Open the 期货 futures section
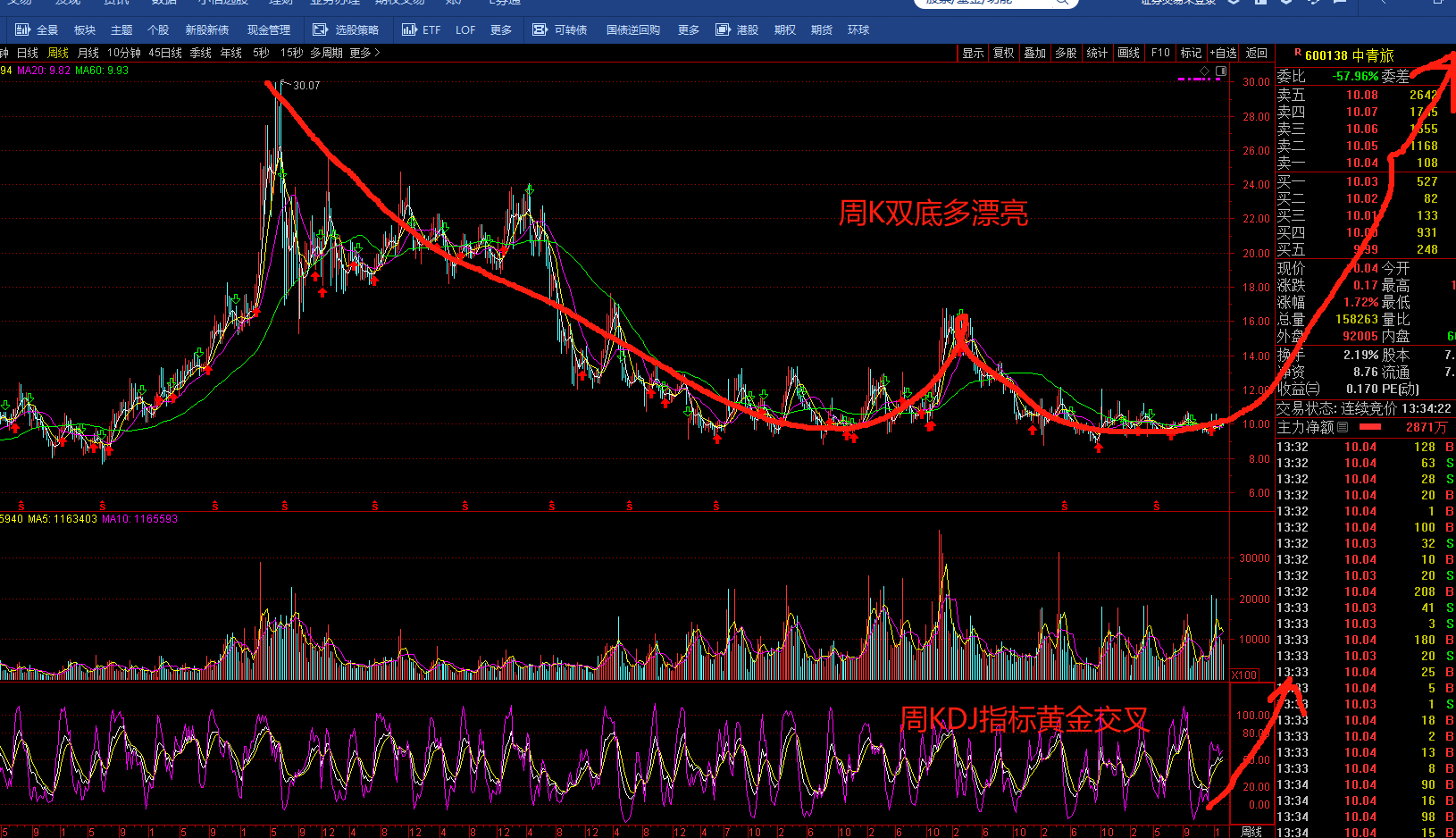 tap(822, 29)
